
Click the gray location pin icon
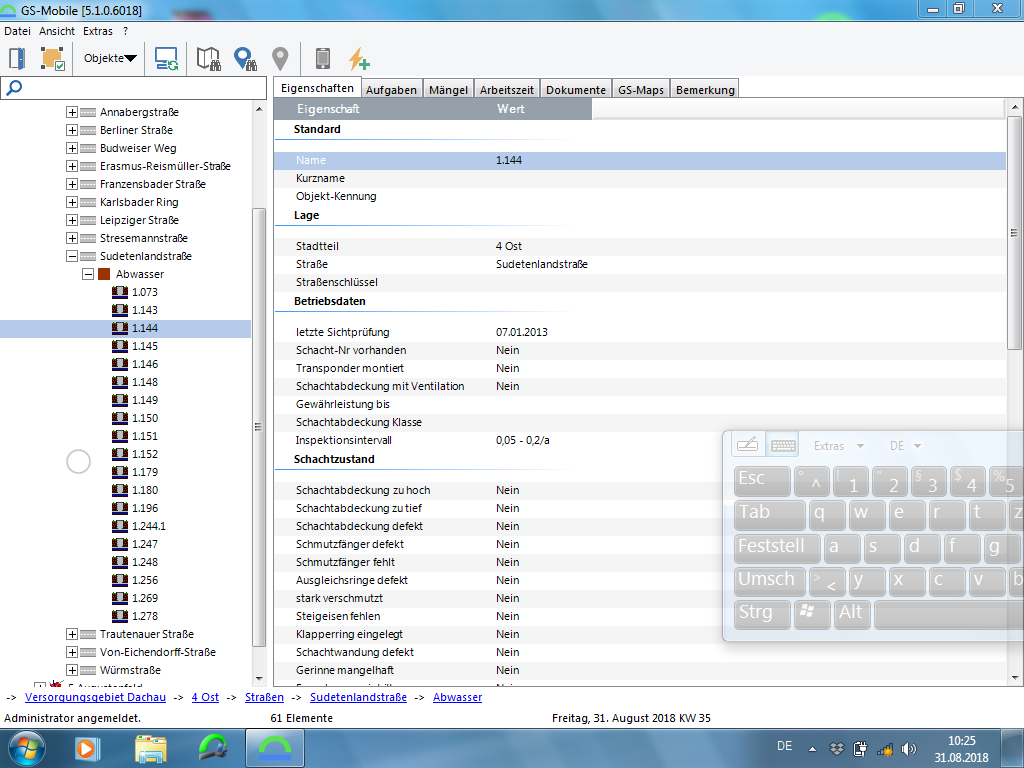280,58
